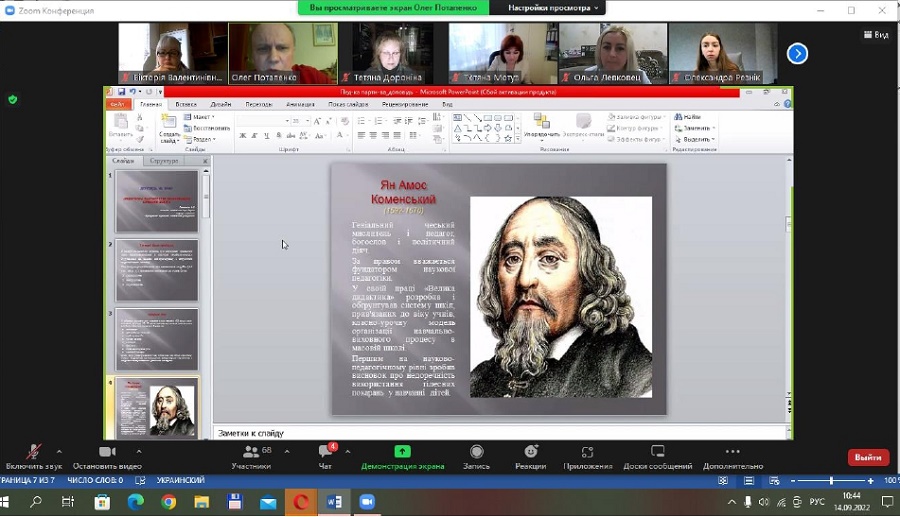Show next participants with blue arrow
This screenshot has width=900, height=517.
(x=797, y=53)
